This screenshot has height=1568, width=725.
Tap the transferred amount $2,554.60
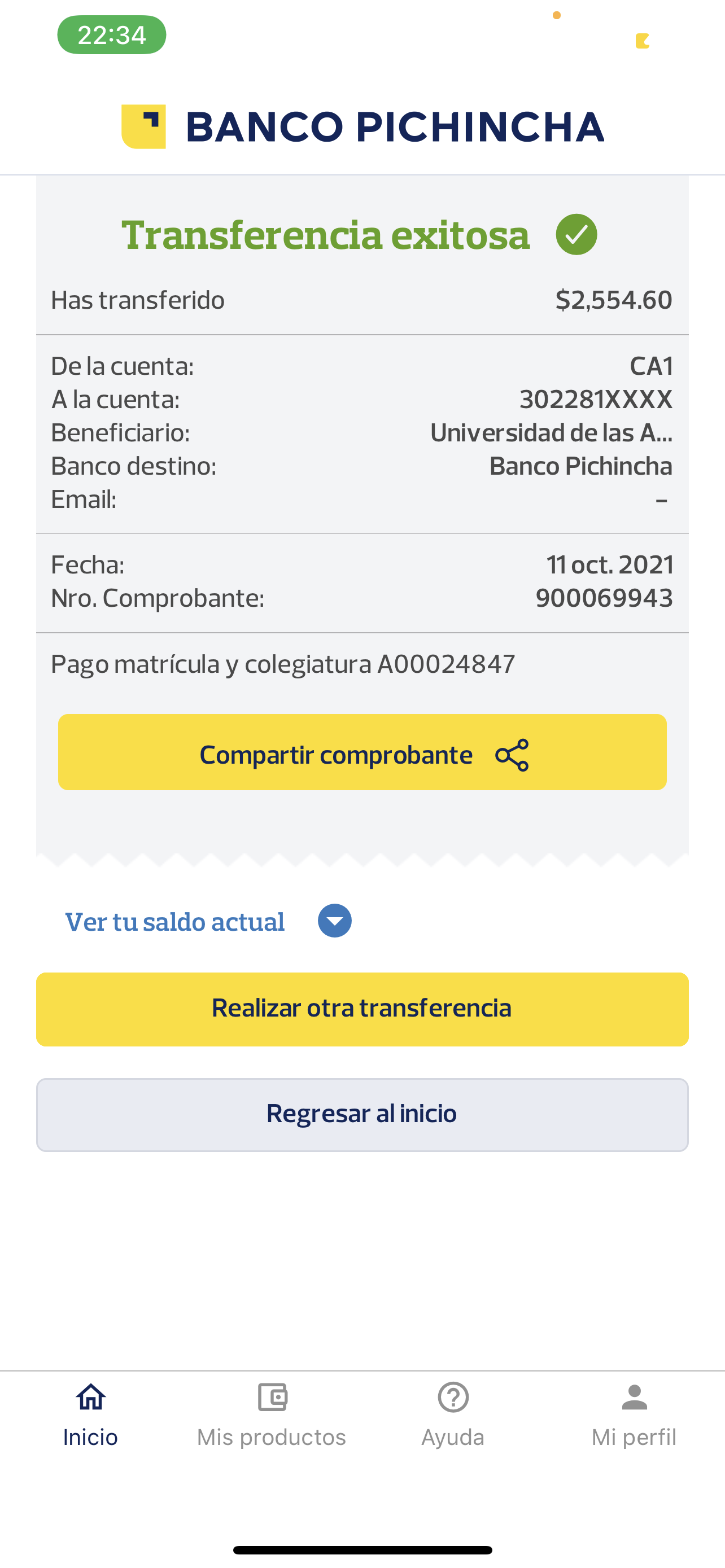(x=614, y=300)
